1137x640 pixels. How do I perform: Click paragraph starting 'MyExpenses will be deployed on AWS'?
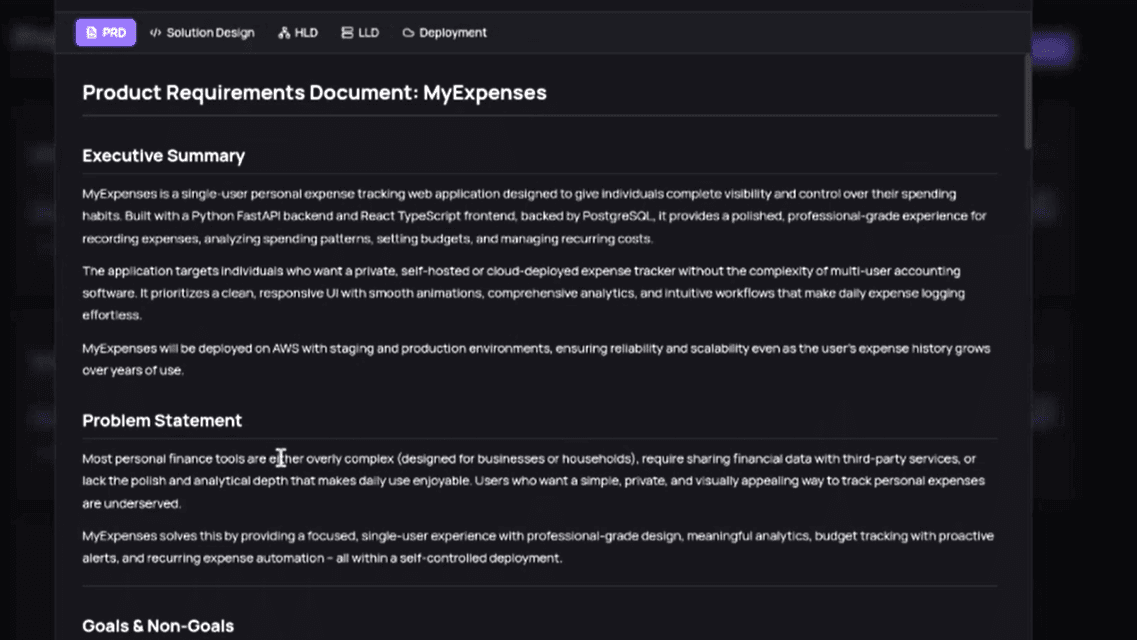pyautogui.click(x=536, y=359)
